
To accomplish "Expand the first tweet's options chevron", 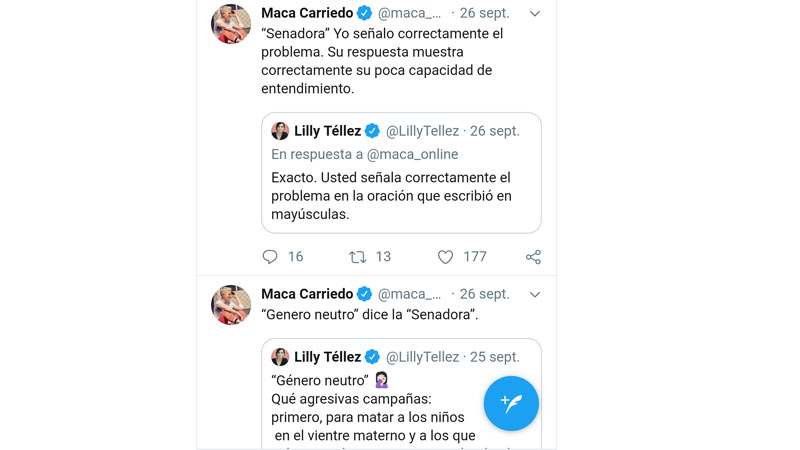I will pyautogui.click(x=535, y=14).
